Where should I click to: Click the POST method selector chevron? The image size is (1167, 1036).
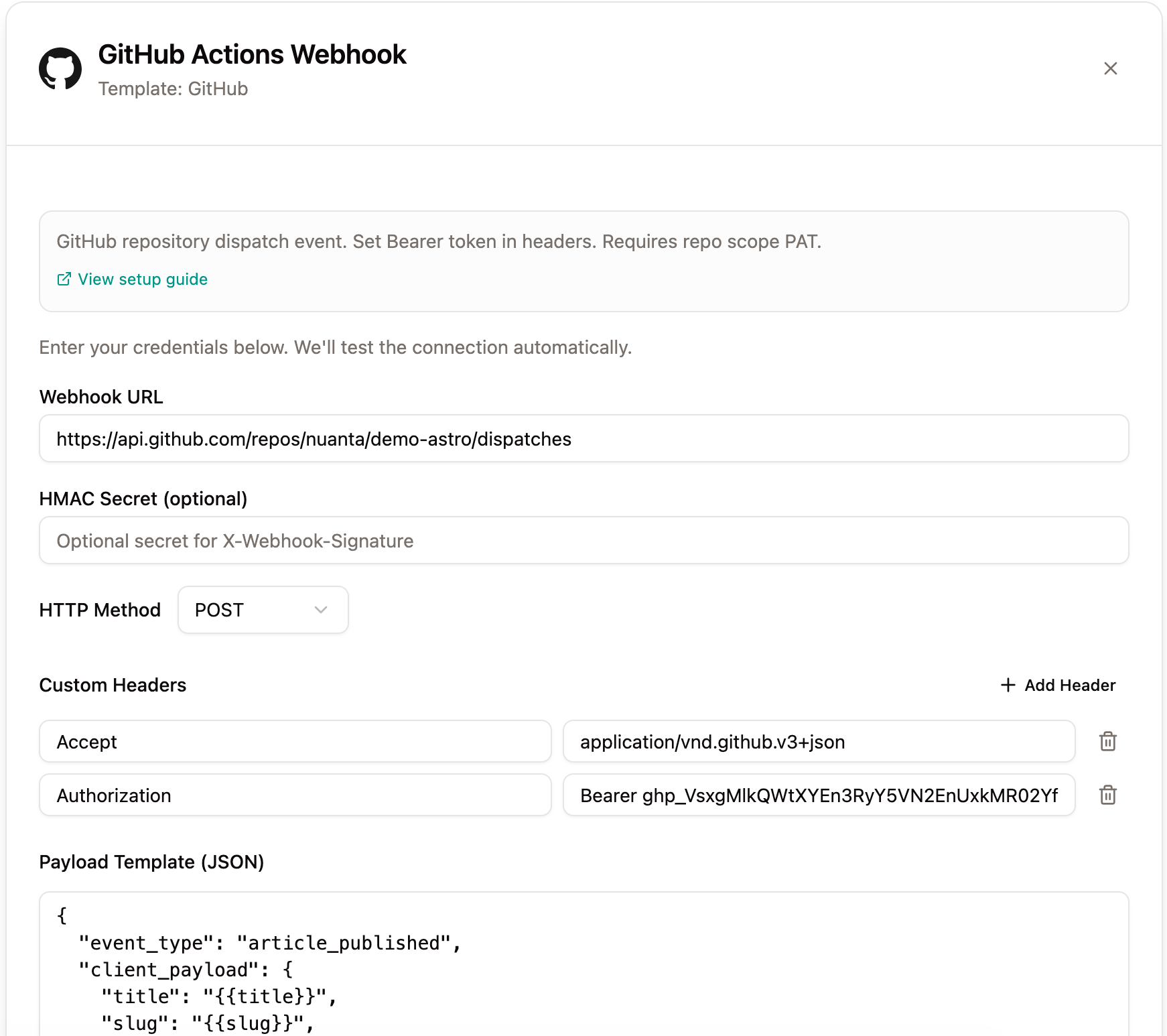[321, 610]
